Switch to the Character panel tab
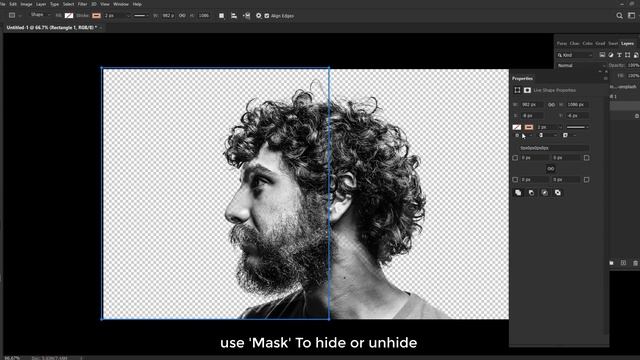 pos(574,43)
